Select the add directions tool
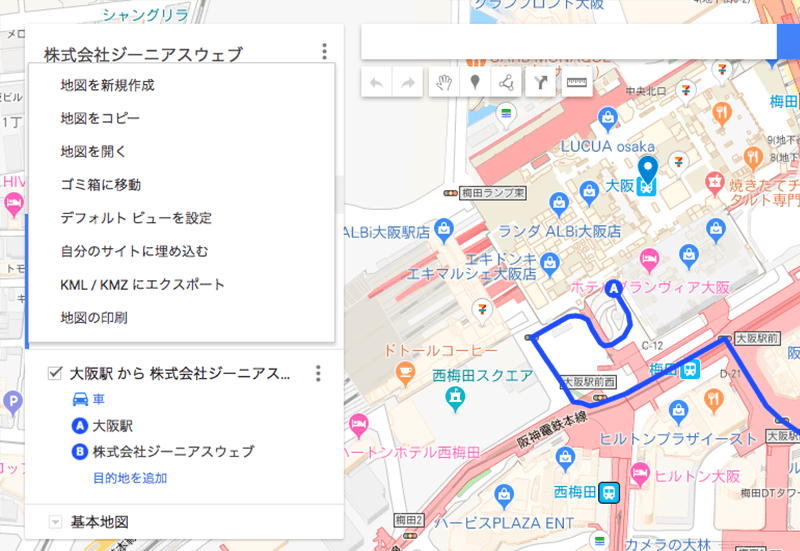The width and height of the screenshot is (800, 551). (540, 82)
